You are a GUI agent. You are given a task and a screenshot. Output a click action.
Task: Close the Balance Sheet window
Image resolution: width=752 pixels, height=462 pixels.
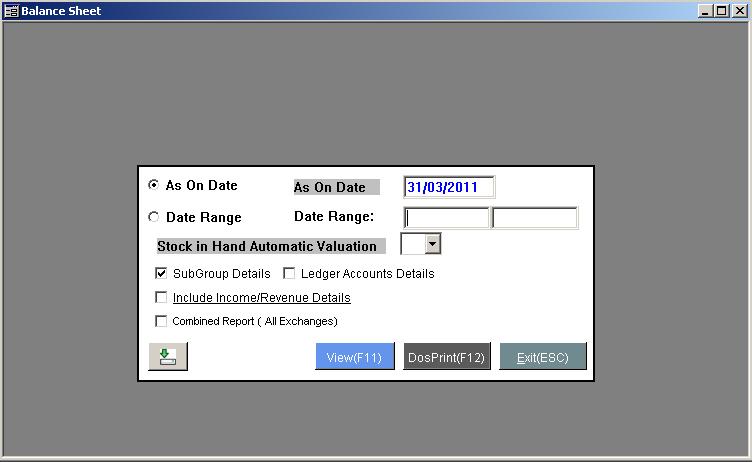tap(739, 11)
